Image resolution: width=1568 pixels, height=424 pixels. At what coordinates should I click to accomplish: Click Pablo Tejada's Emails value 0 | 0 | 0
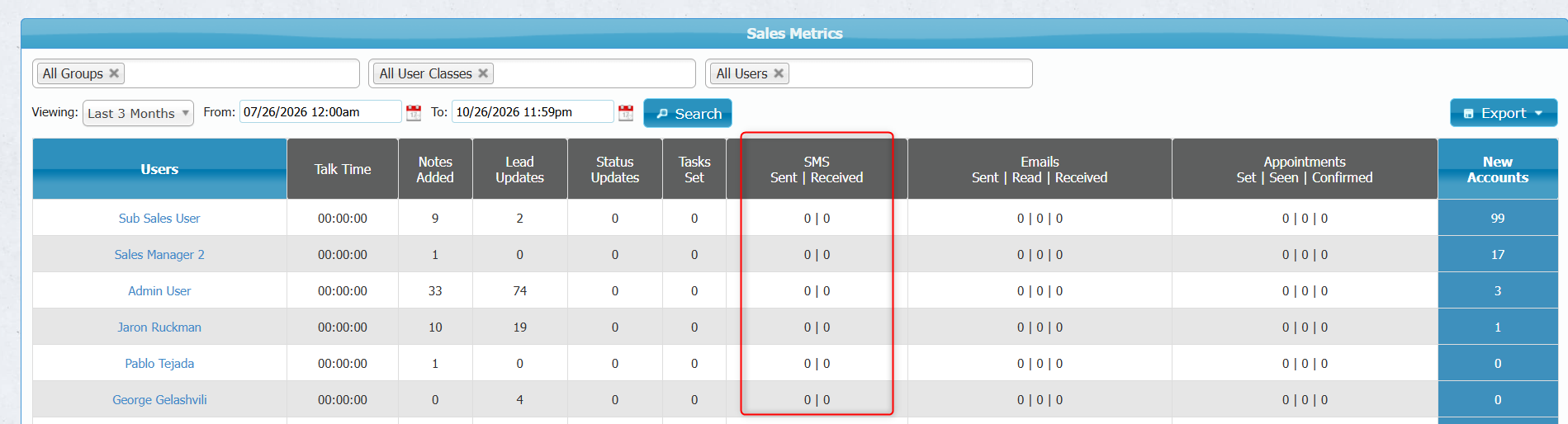(x=1040, y=364)
